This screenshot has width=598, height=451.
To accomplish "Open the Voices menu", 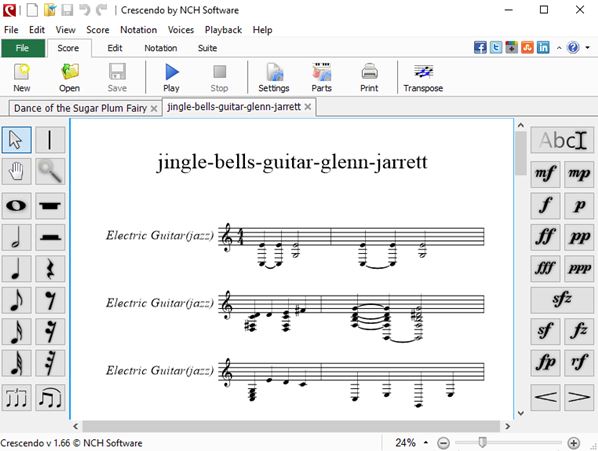I will (x=181, y=30).
